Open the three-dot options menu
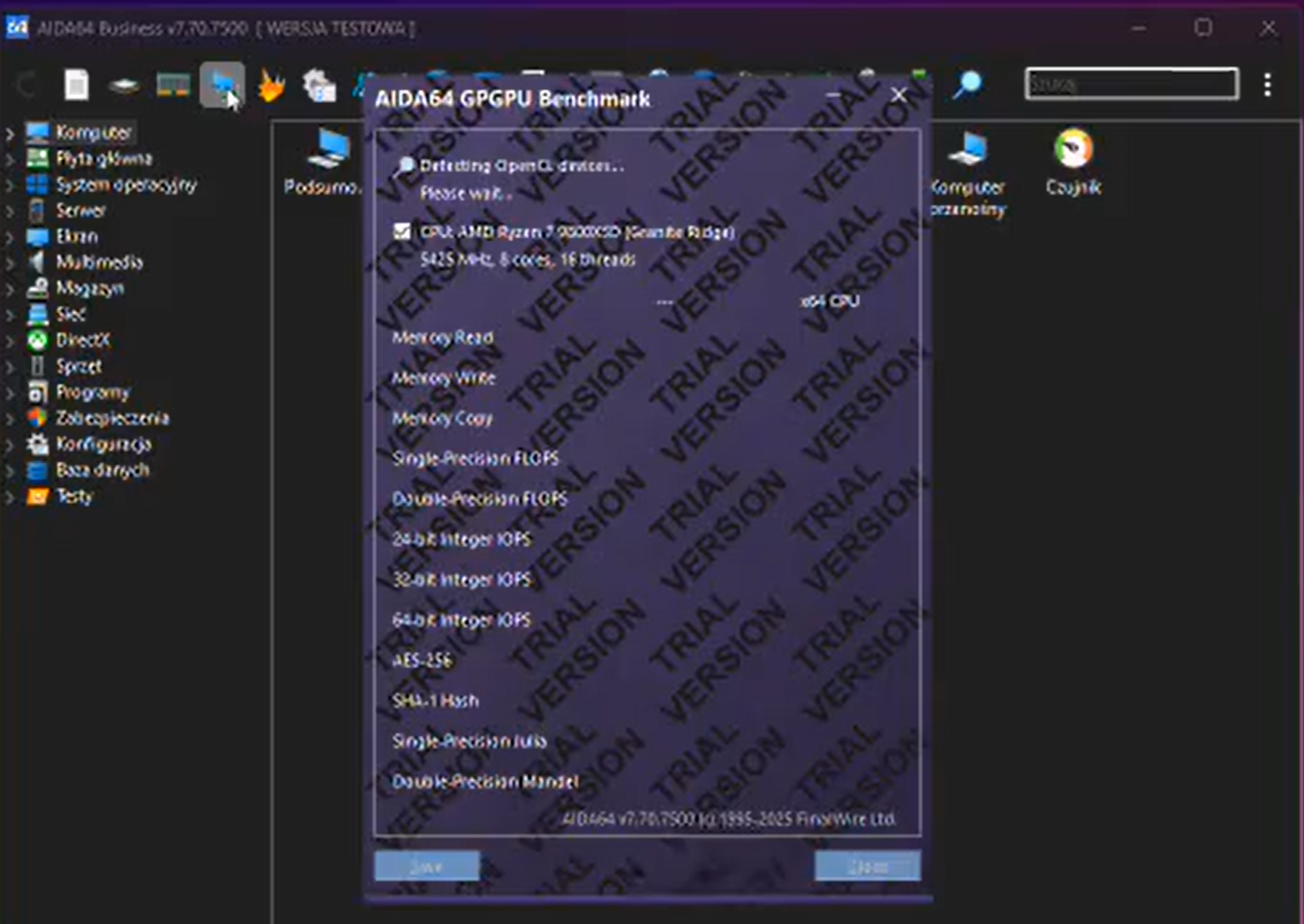The image size is (1304, 924). [x=1268, y=85]
